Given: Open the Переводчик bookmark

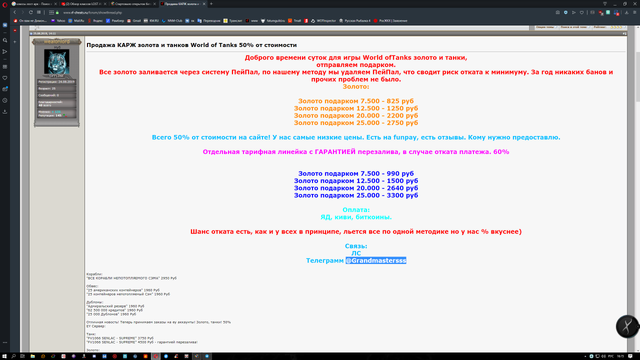Looking at the screenshot, I should [x=209, y=21].
